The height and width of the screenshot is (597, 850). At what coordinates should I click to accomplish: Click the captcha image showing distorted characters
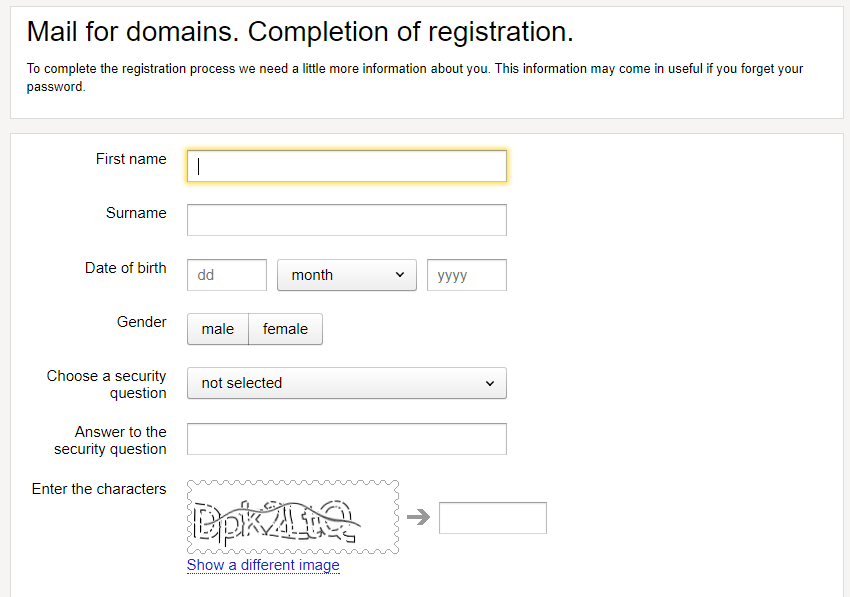293,517
